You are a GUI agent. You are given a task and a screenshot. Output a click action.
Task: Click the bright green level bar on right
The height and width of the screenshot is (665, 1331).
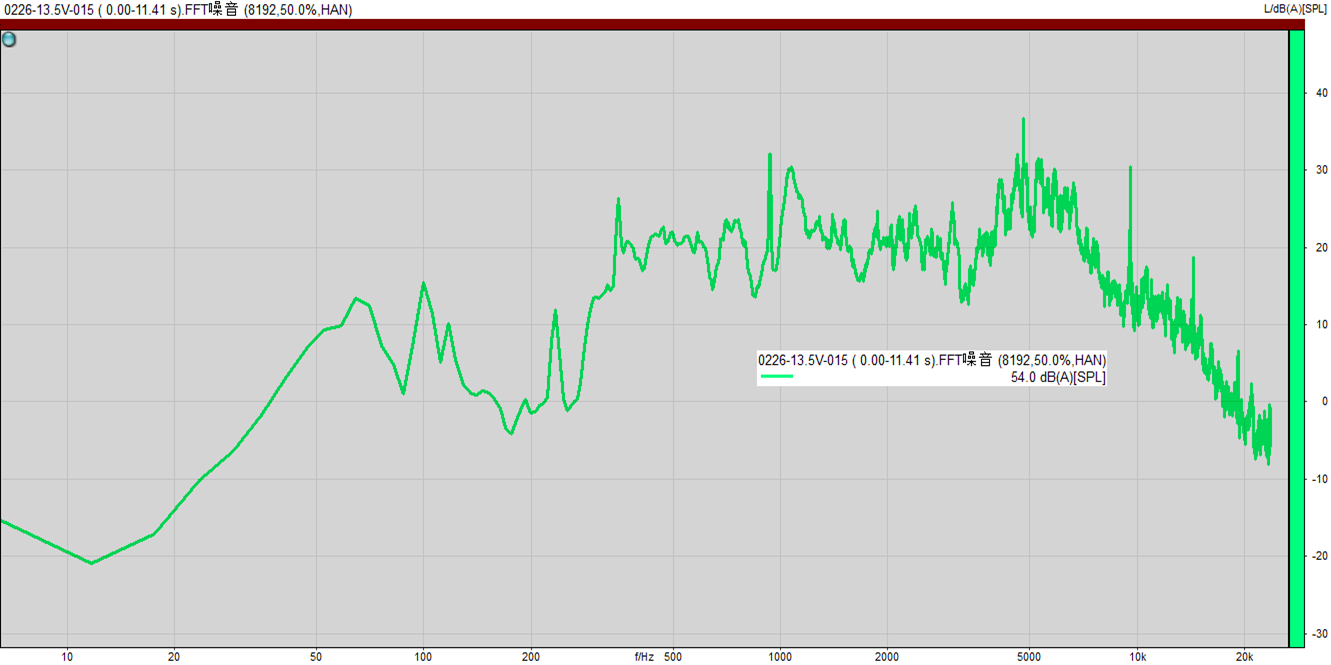point(1296,338)
